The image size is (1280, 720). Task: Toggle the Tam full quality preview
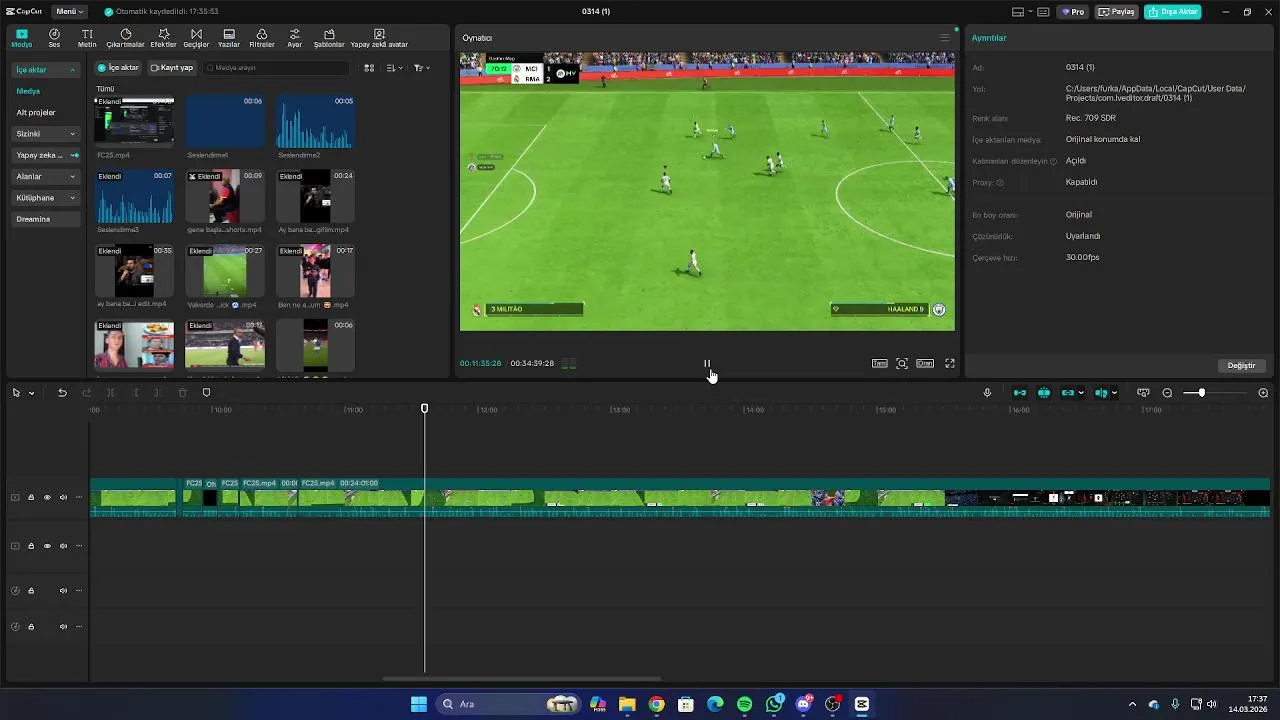(x=880, y=364)
